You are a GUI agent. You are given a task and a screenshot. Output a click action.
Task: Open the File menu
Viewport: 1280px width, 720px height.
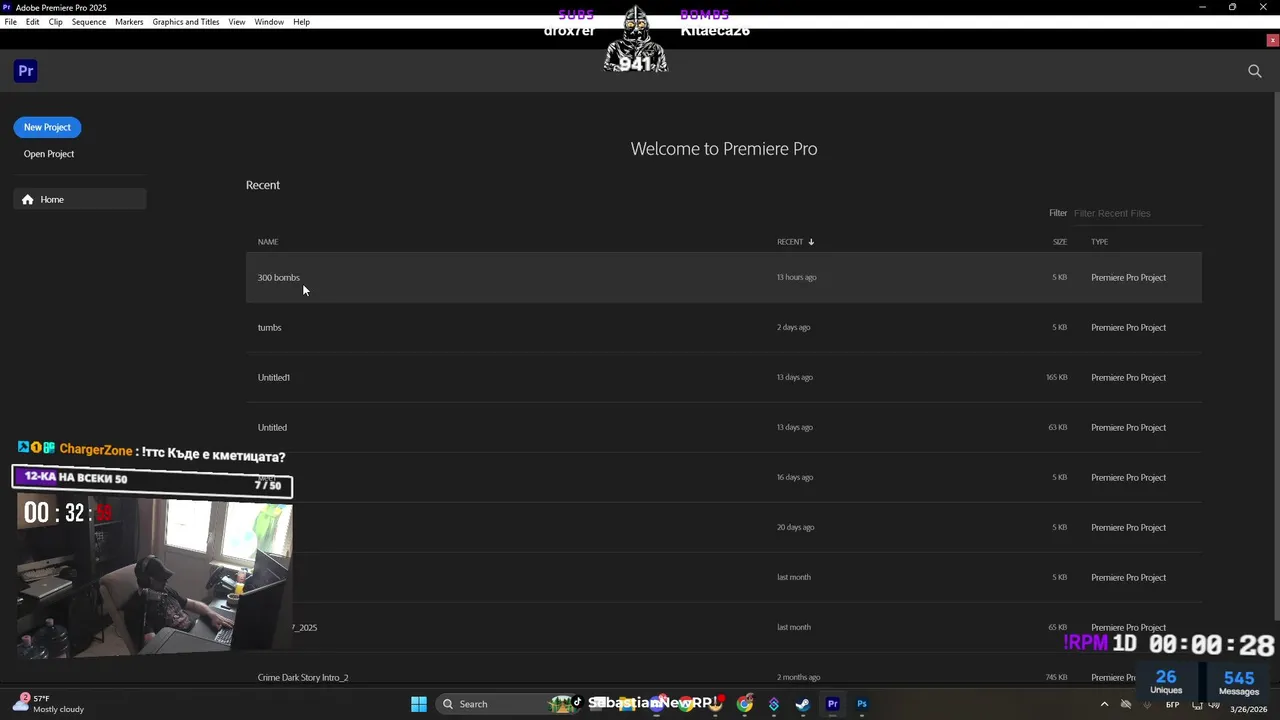point(10,22)
